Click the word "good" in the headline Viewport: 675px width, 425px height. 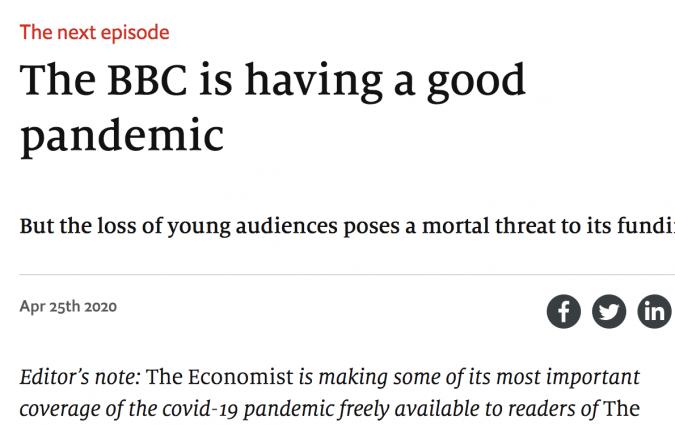point(477,80)
